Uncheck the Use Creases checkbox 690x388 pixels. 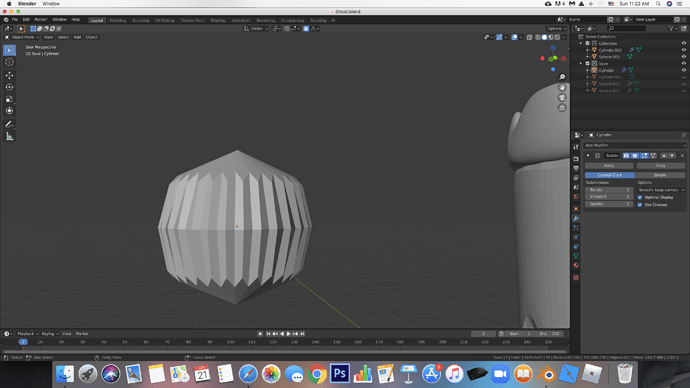pyautogui.click(x=640, y=205)
